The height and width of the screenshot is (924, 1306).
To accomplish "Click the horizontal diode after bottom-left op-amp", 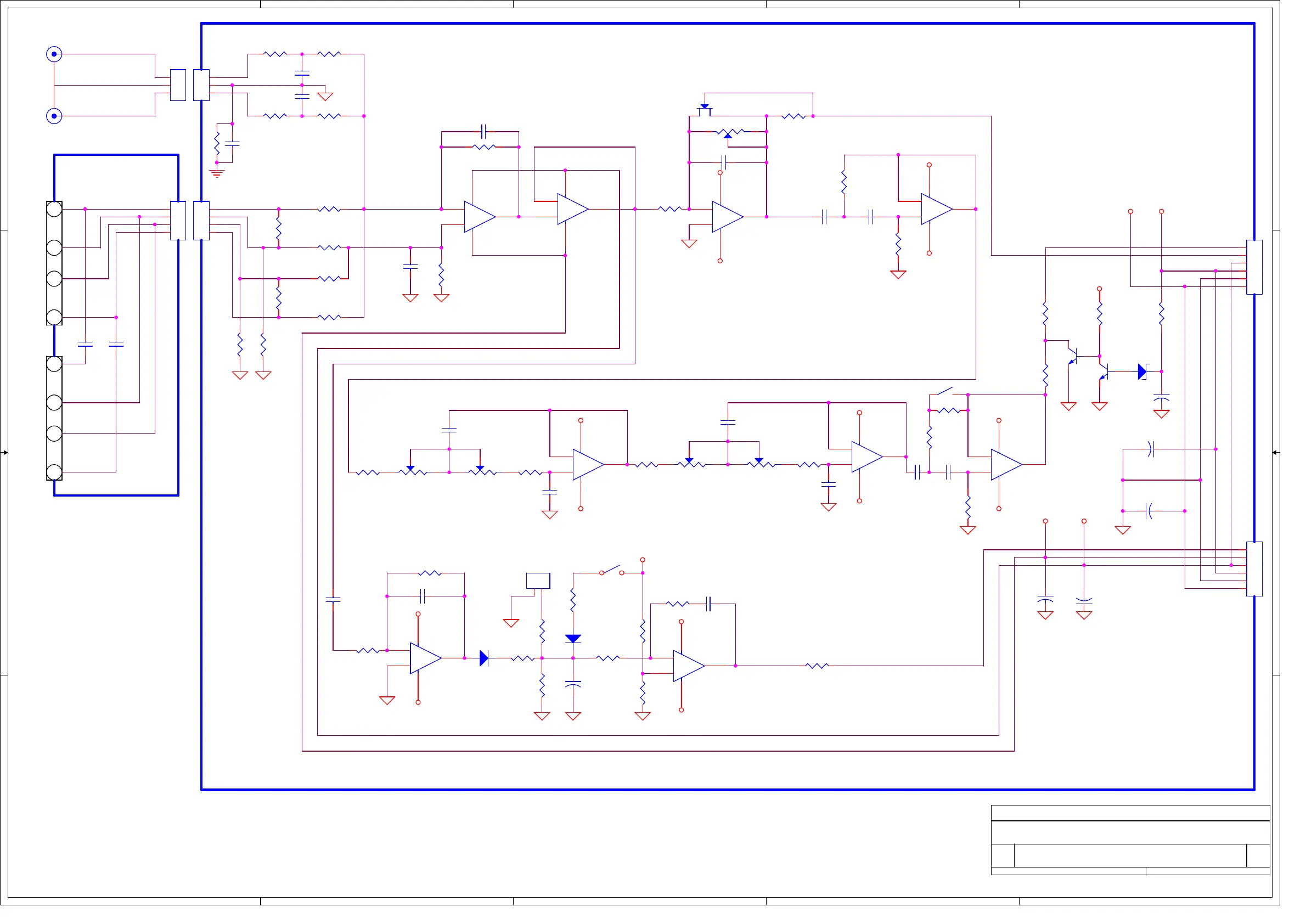I will click(483, 658).
